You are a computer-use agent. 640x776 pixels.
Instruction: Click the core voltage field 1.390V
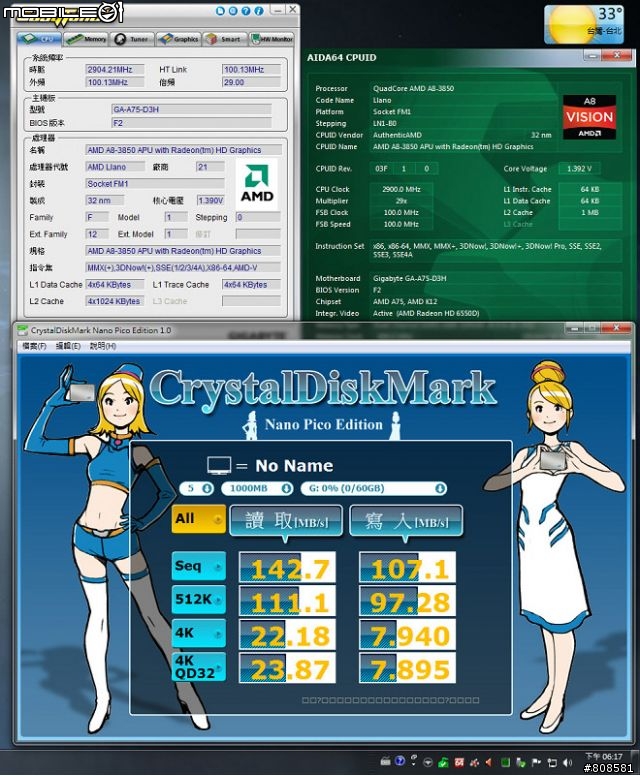pyautogui.click(x=210, y=200)
